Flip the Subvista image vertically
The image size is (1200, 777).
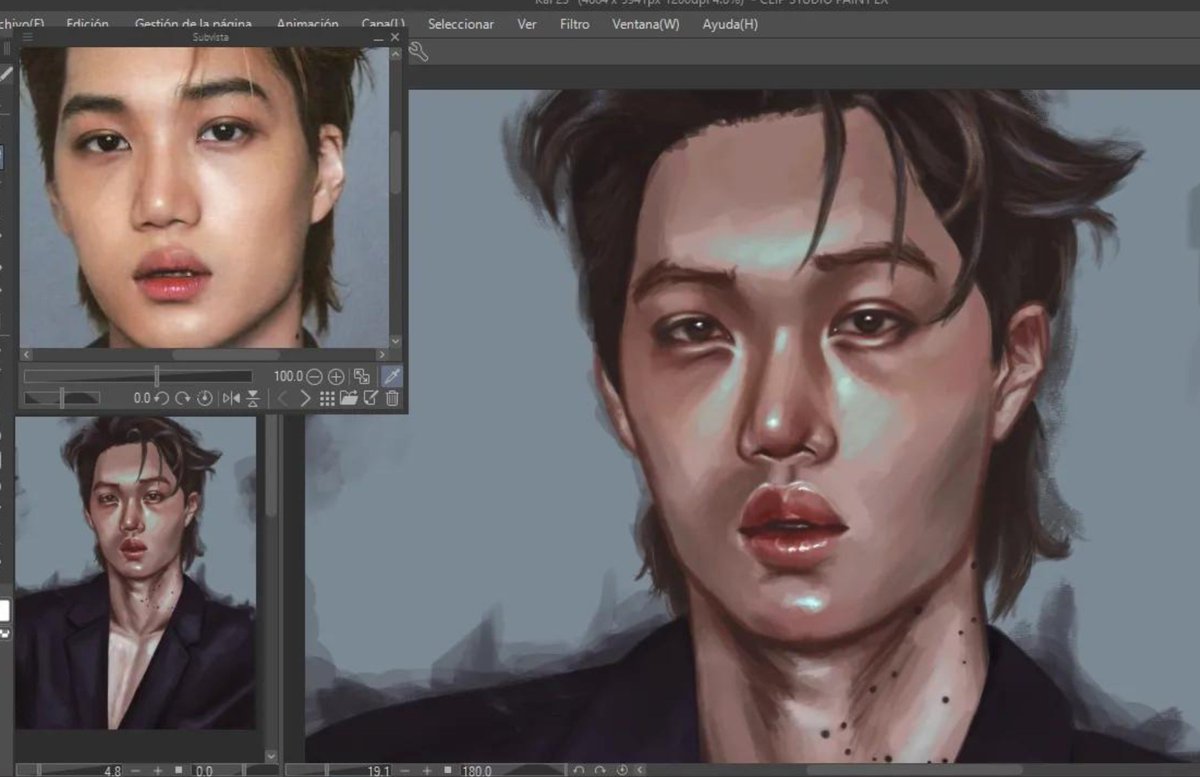coord(253,398)
